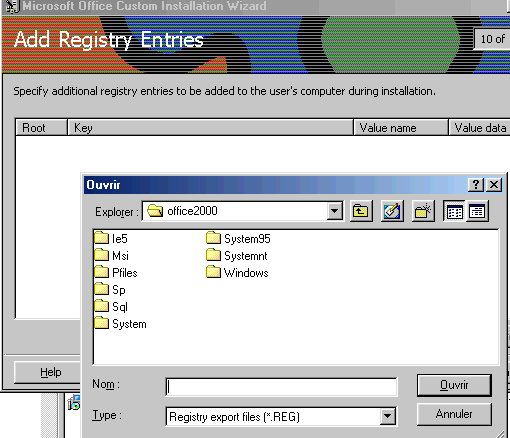Click the office2000 folder icon in Explorer box
Screen dimensions: 510x438
pyautogui.click(x=155, y=211)
